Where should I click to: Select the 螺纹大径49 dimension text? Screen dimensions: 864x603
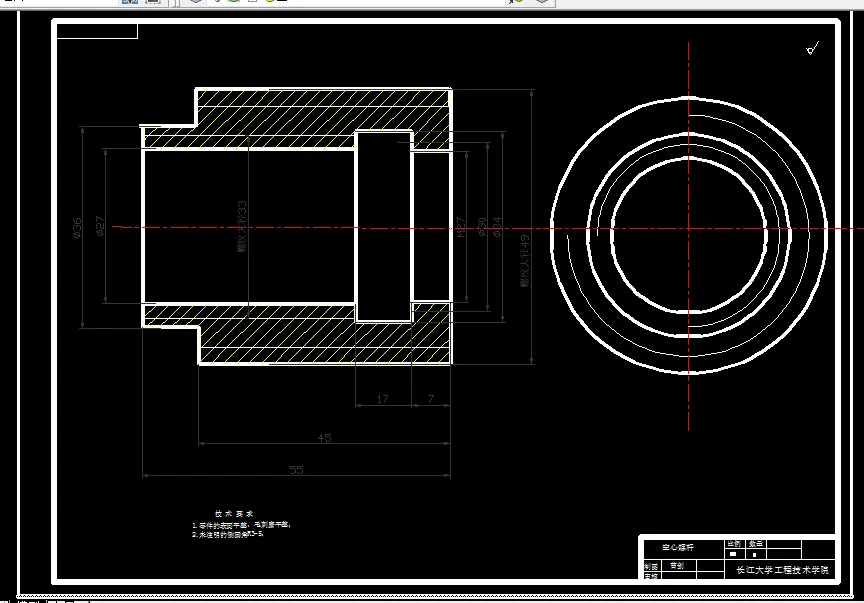525,261
